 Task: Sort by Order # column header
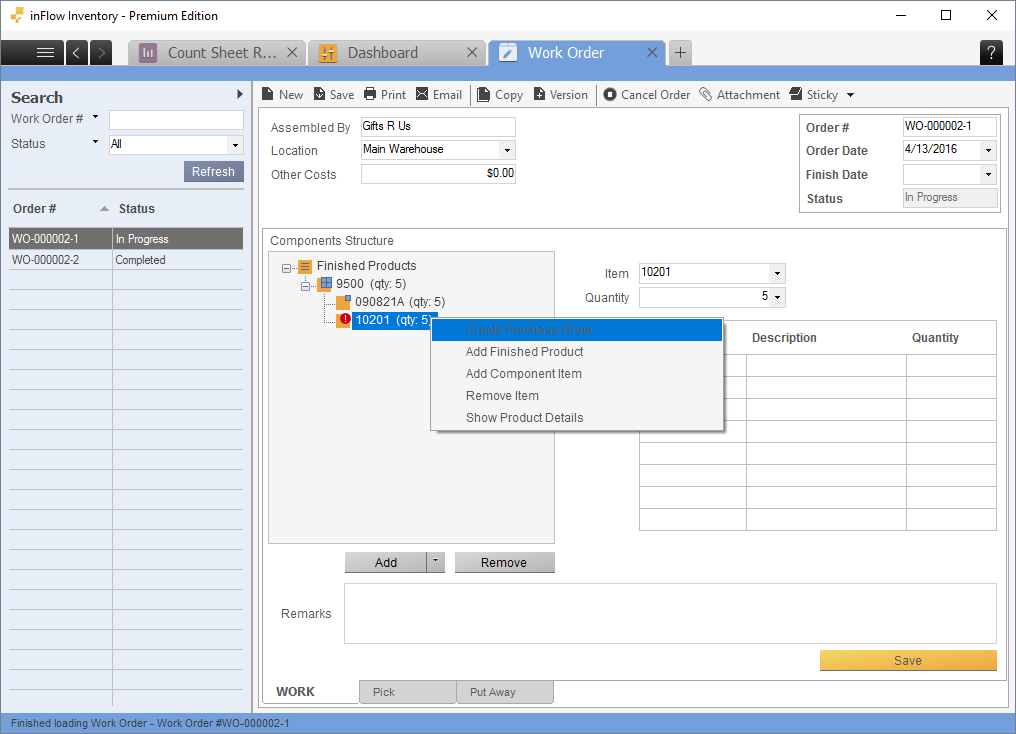[60, 209]
